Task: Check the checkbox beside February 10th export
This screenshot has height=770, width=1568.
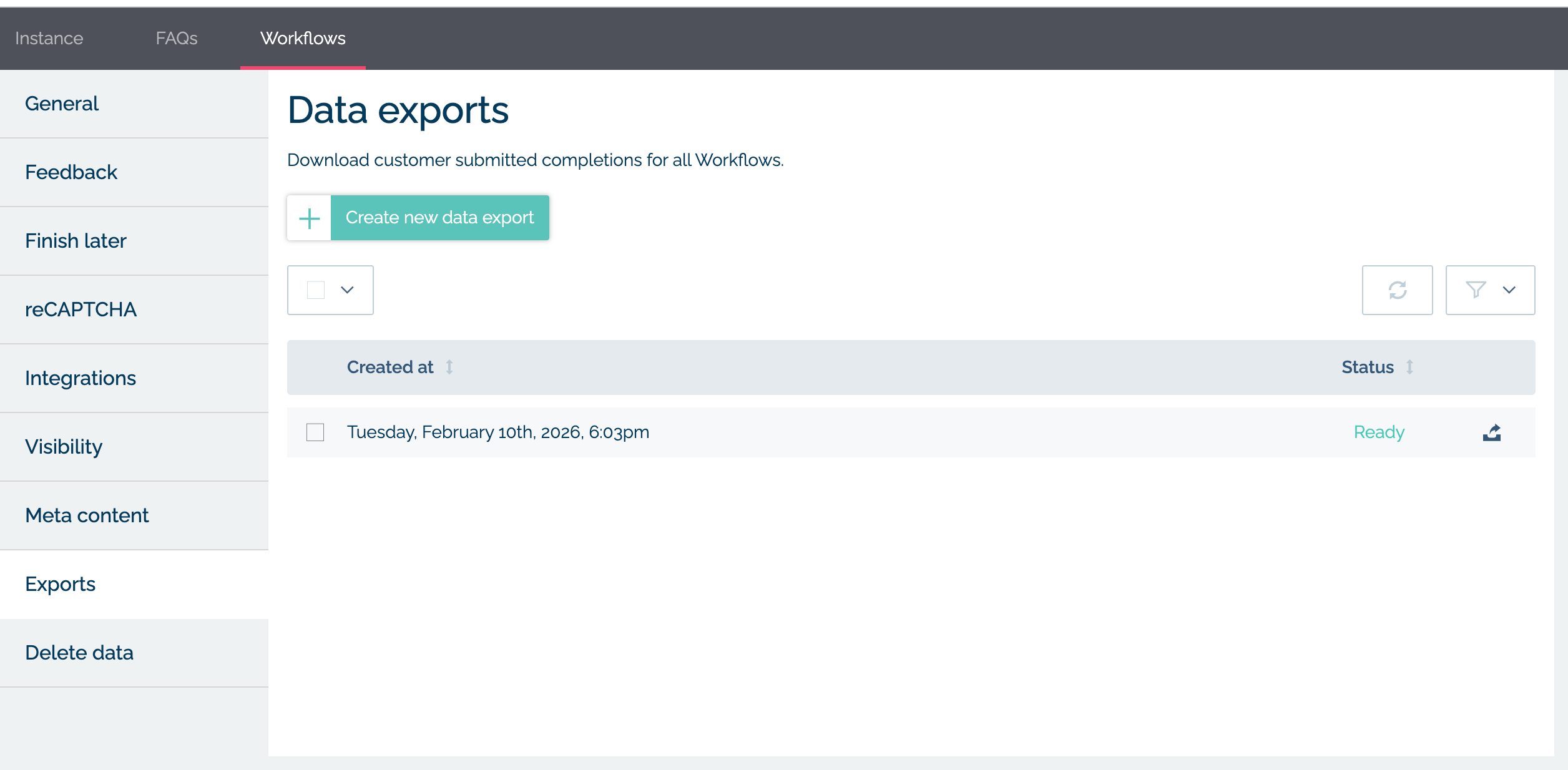Action: pyautogui.click(x=315, y=432)
